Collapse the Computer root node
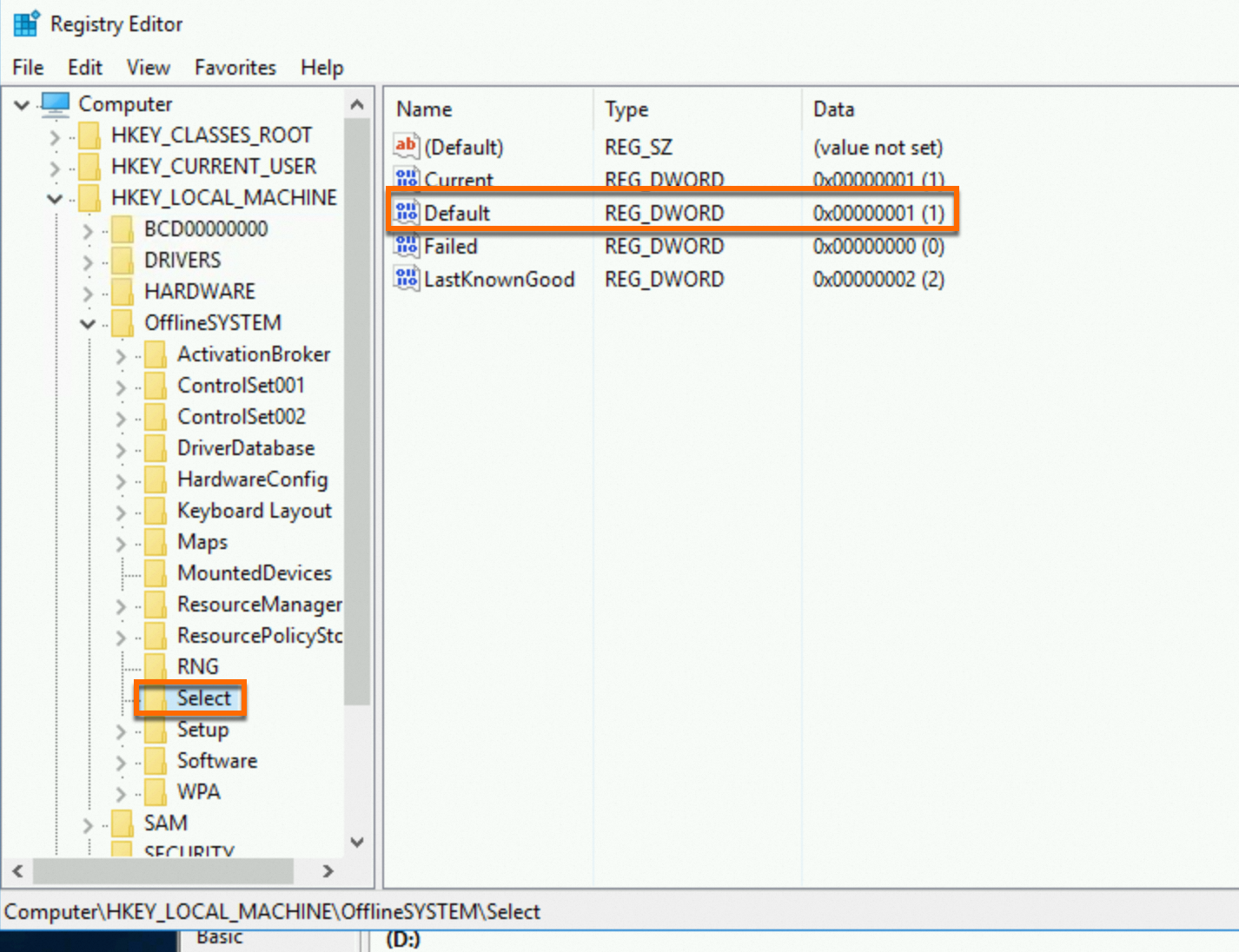 tap(22, 105)
